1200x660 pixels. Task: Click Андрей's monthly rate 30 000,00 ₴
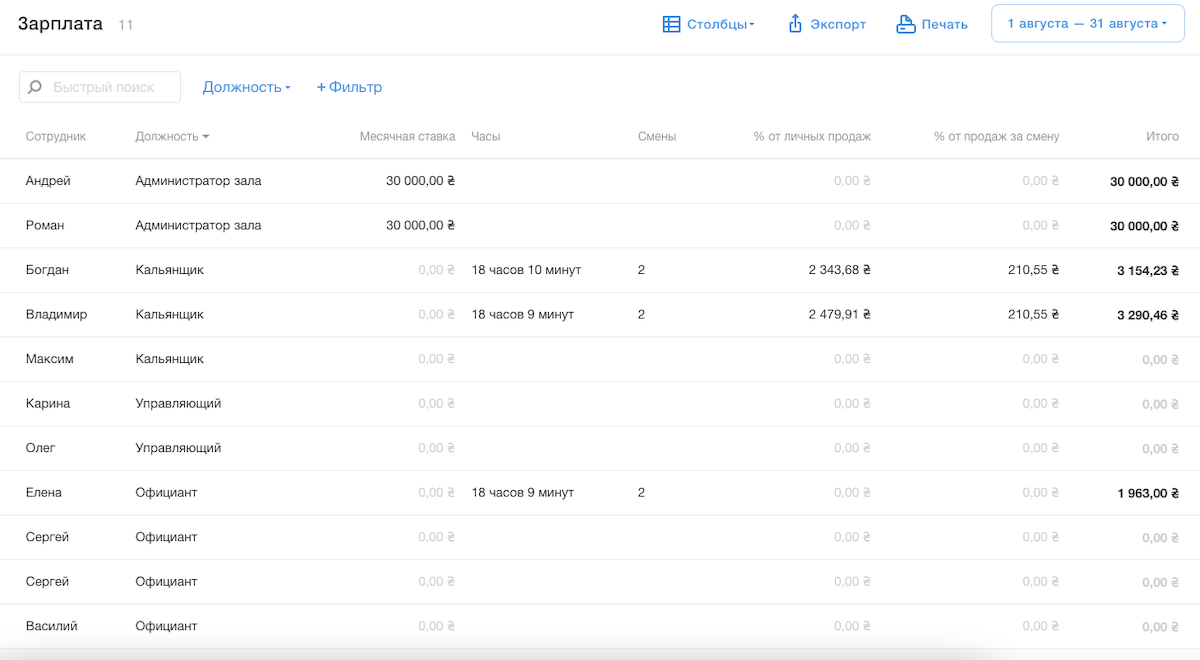(421, 181)
